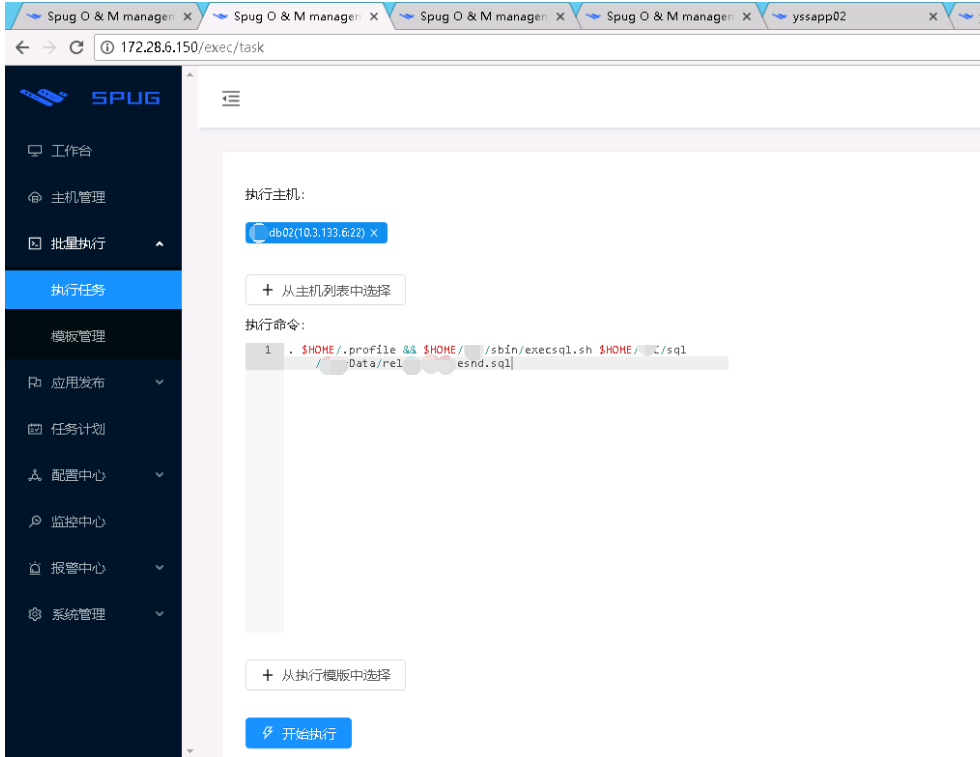Click the db02(10.3.133.6:22) host tag
Viewport: 980px width, 757px height.
316,233
